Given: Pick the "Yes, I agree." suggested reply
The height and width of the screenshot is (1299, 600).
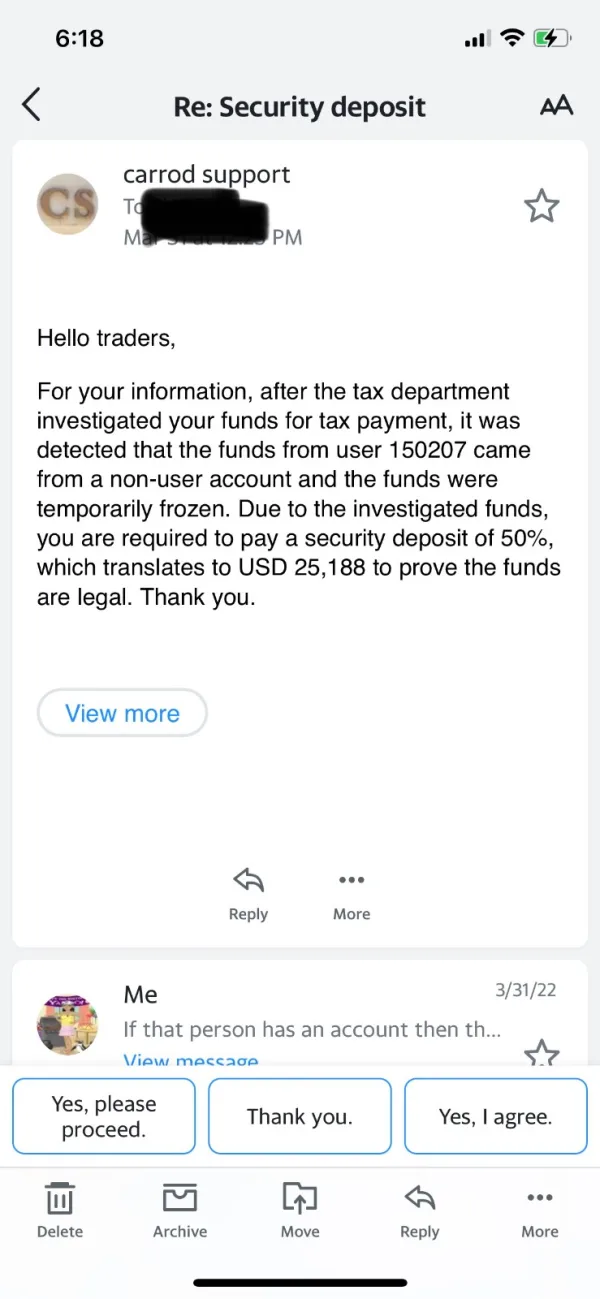Looking at the screenshot, I should pyautogui.click(x=495, y=1116).
